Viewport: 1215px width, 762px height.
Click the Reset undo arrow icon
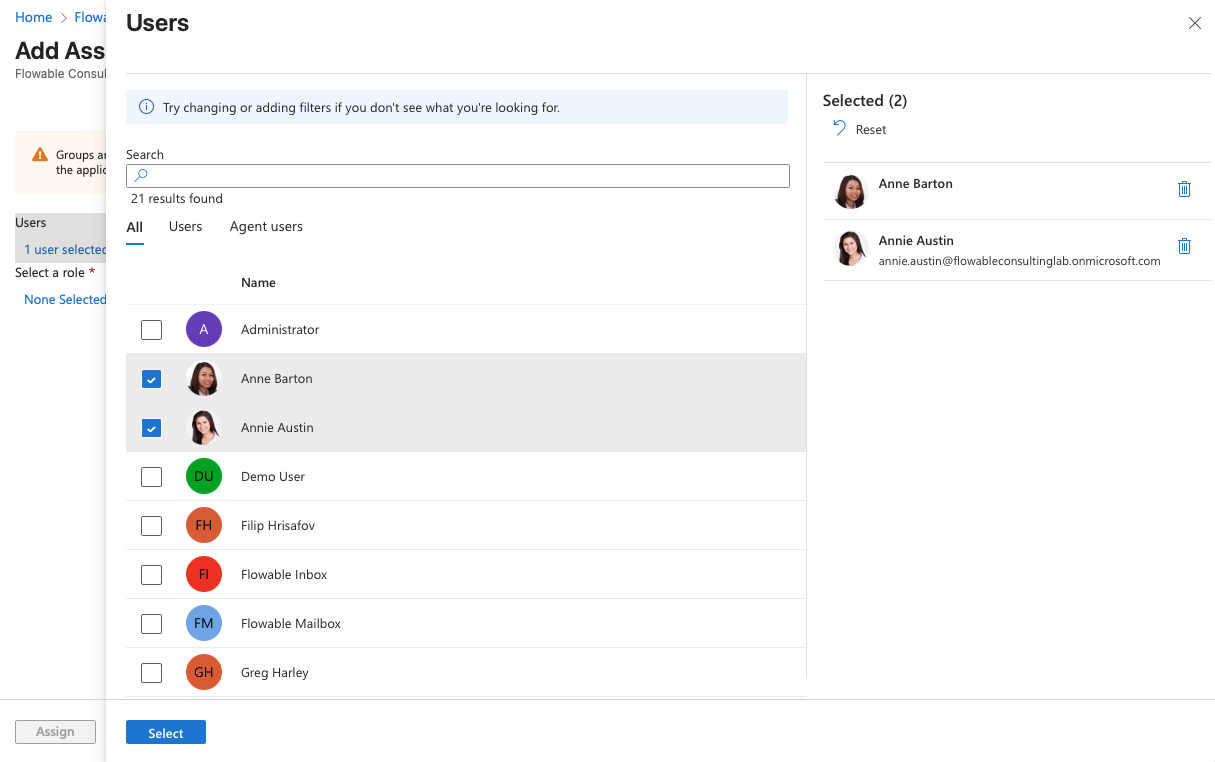click(839, 128)
